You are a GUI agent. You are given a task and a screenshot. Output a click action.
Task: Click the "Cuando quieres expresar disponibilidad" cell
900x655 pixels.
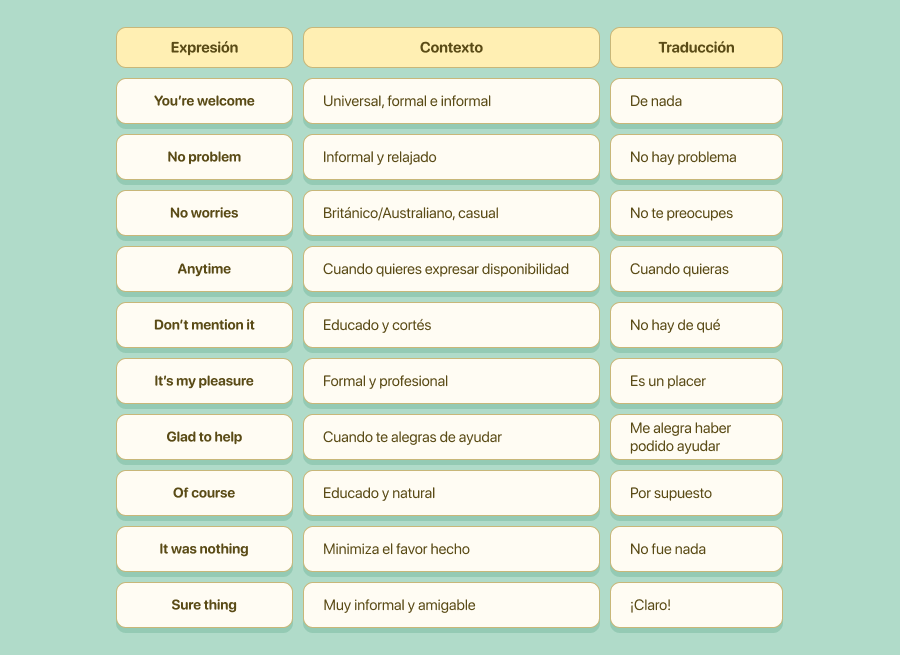(x=451, y=269)
